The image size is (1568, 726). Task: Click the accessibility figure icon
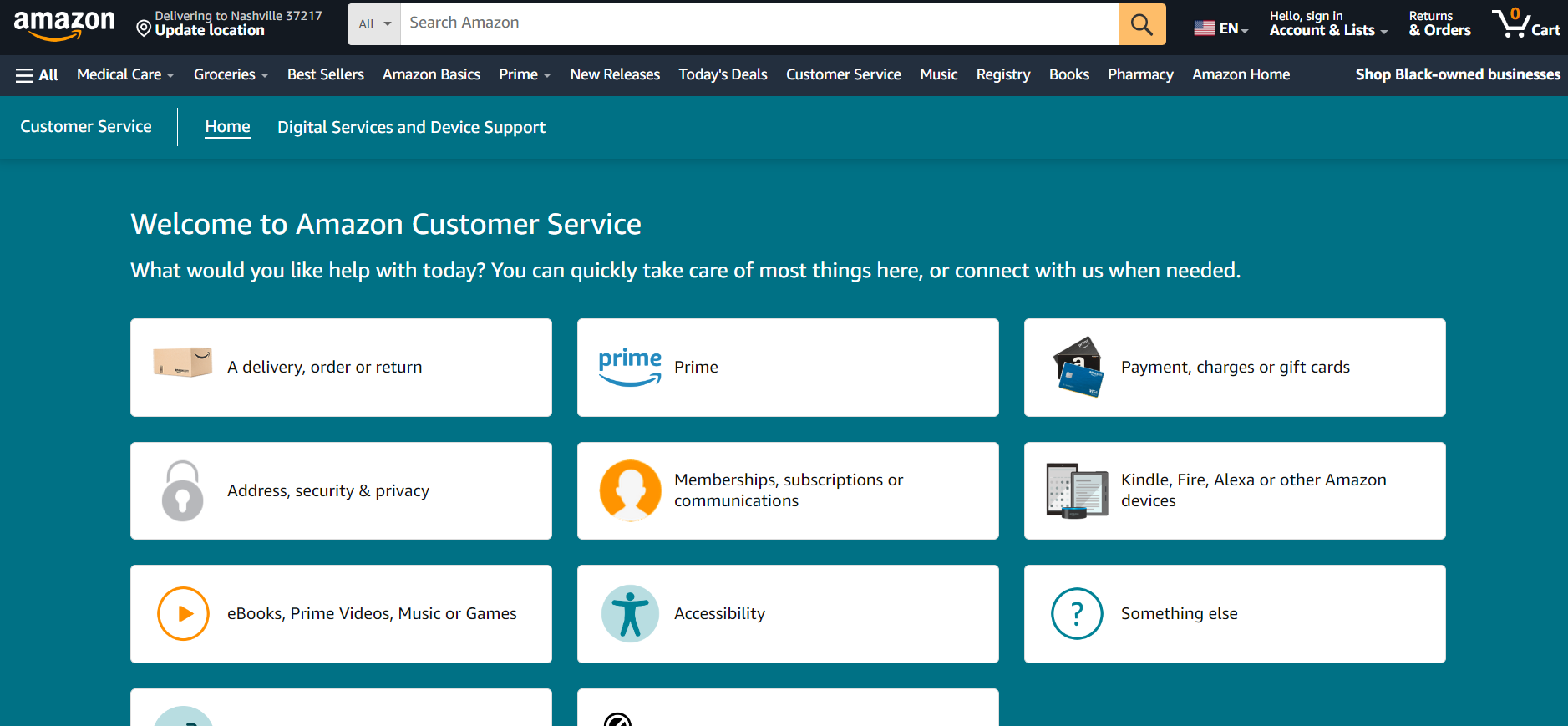630,614
